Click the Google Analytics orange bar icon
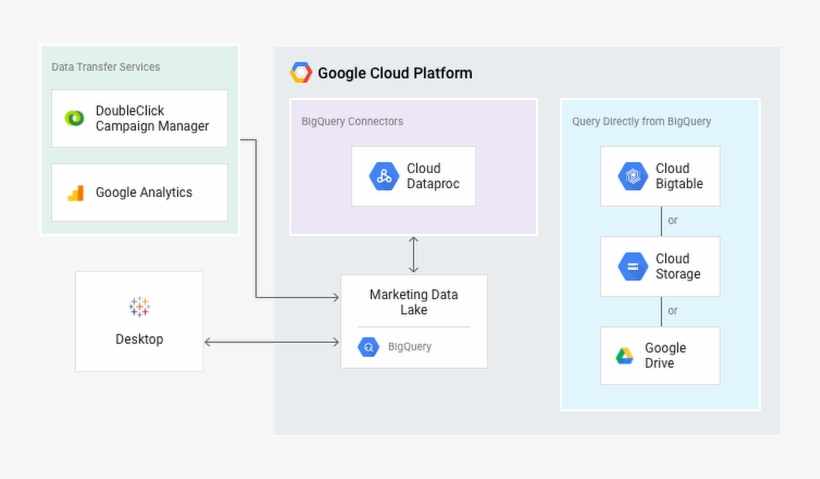This screenshot has height=479, width=820. click(75, 193)
